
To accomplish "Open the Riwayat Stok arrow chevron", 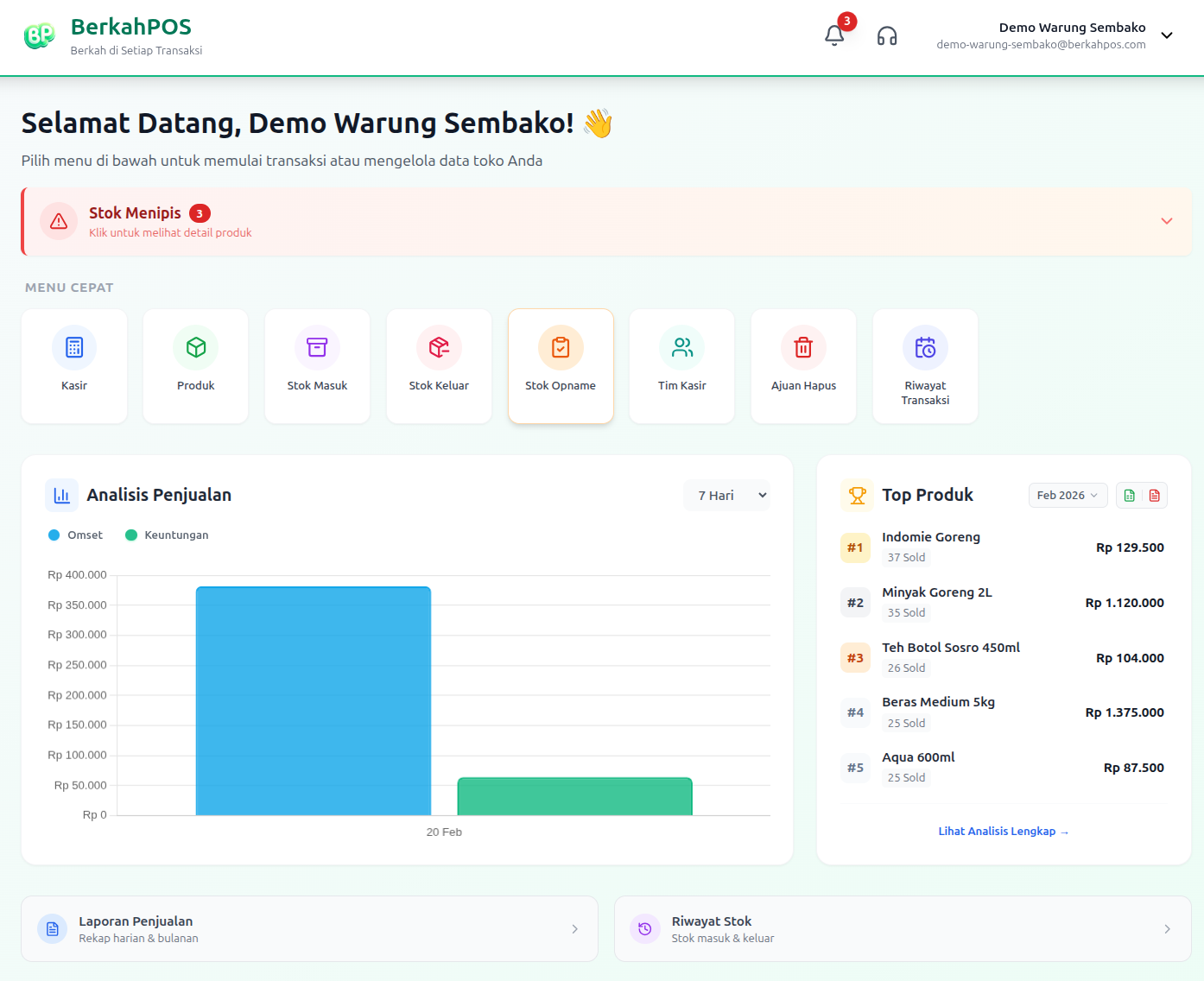I will (x=1167, y=929).
